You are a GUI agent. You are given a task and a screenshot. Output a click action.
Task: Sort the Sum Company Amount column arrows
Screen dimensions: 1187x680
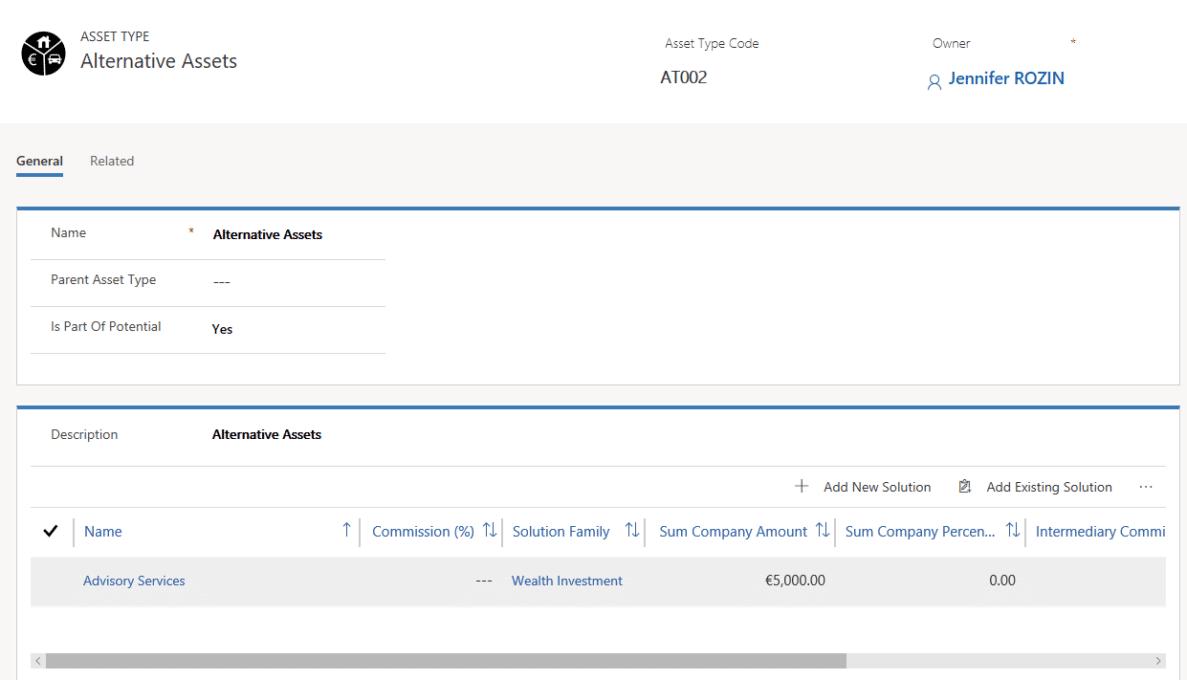pyautogui.click(x=823, y=530)
